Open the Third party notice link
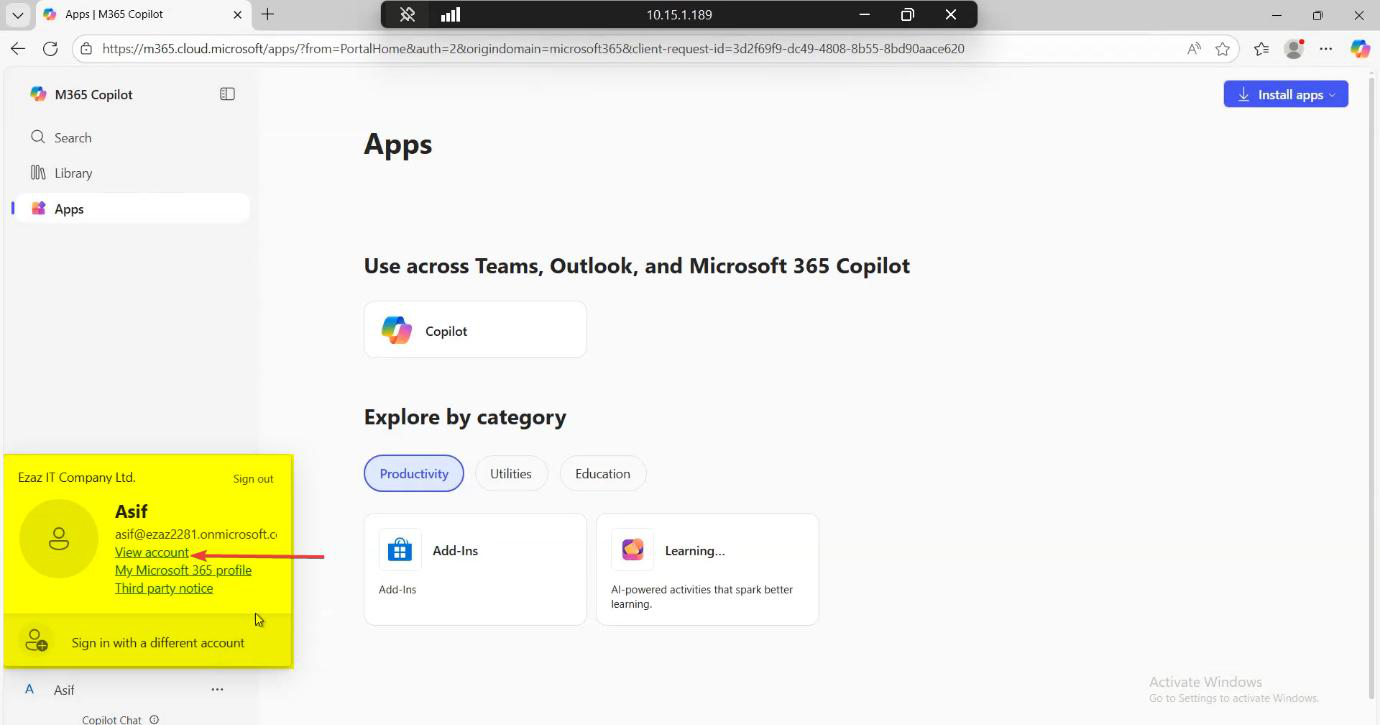This screenshot has width=1380, height=725. [x=164, y=588]
